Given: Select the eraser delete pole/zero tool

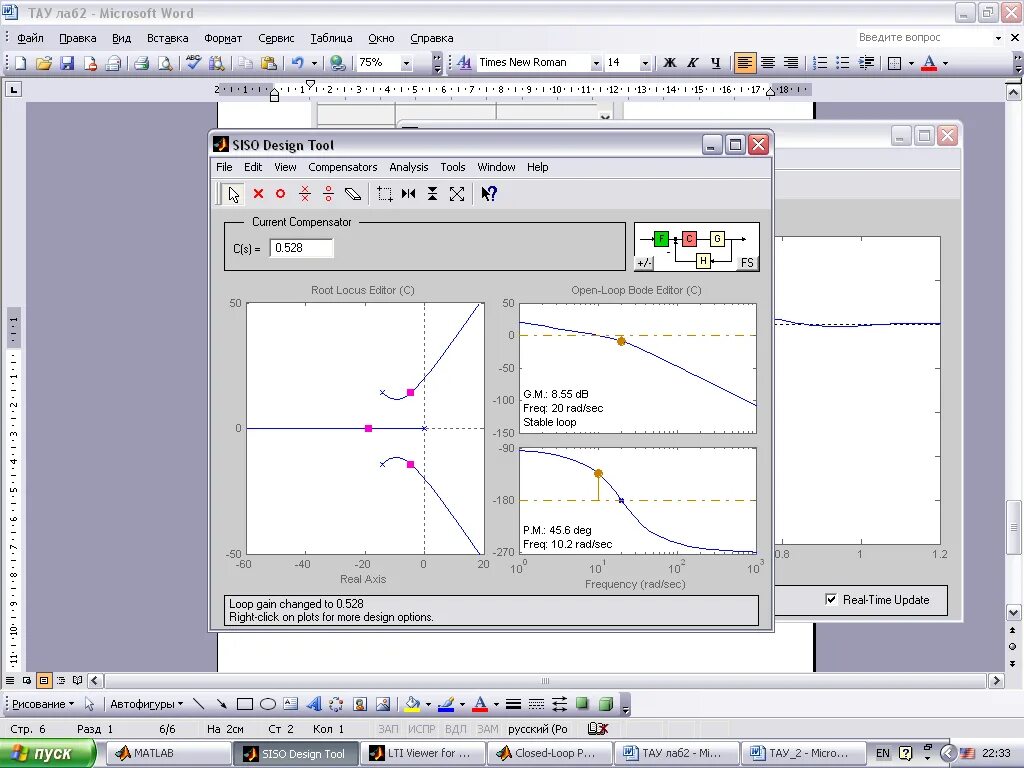Looking at the screenshot, I should coord(353,194).
